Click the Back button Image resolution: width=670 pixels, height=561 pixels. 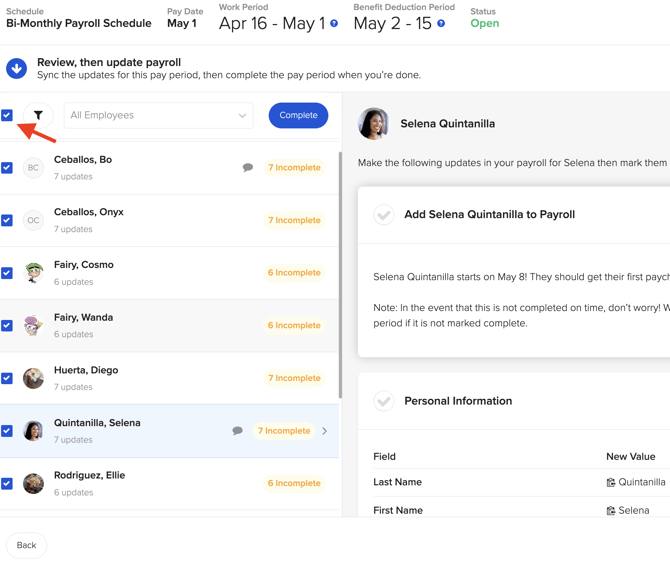click(26, 545)
